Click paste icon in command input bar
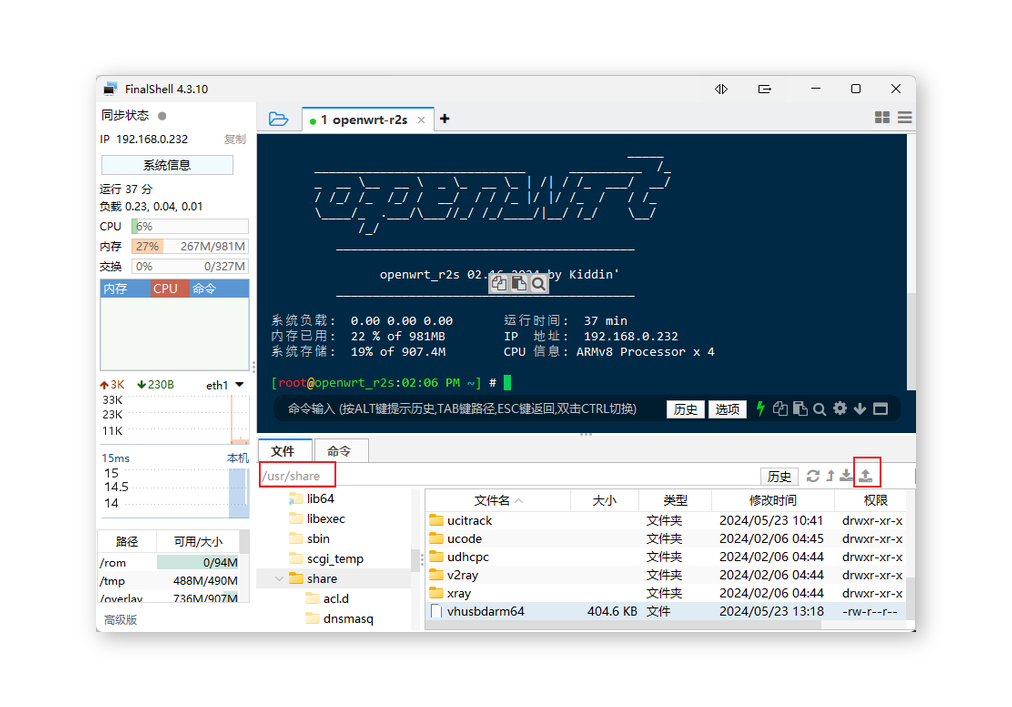 pyautogui.click(x=800, y=409)
